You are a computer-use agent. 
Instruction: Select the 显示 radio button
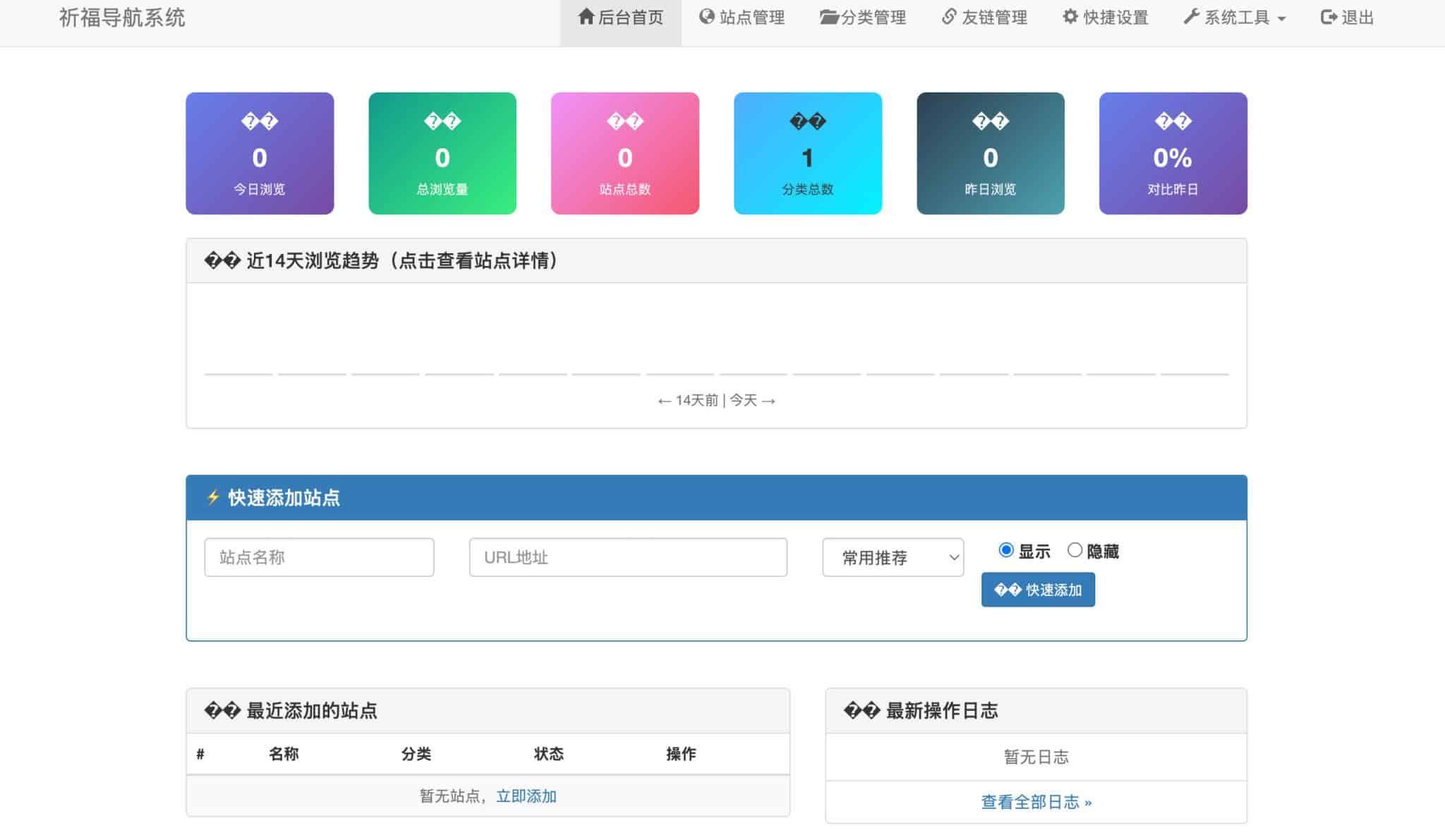pyautogui.click(x=1006, y=550)
